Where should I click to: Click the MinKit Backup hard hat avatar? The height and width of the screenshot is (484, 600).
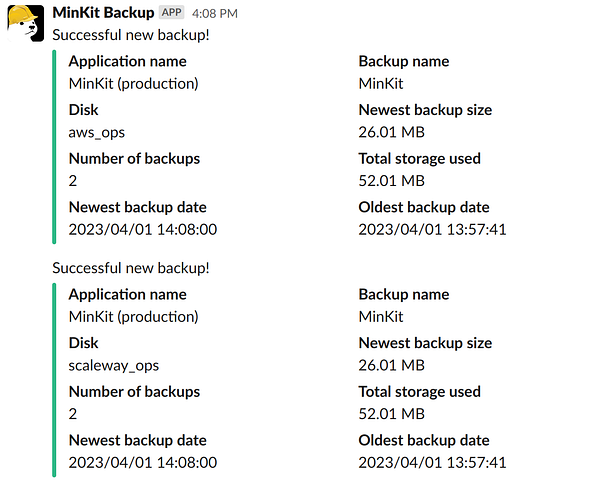pos(26,23)
